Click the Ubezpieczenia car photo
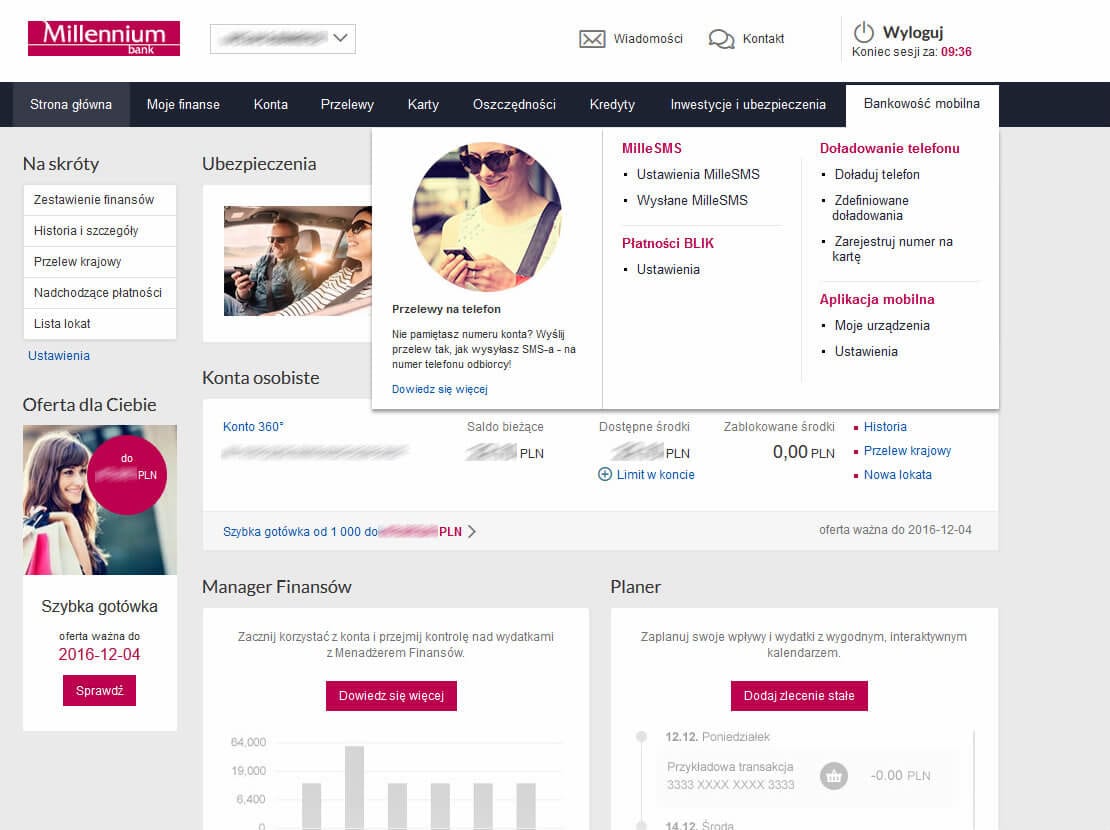1110x830 pixels. [x=297, y=261]
